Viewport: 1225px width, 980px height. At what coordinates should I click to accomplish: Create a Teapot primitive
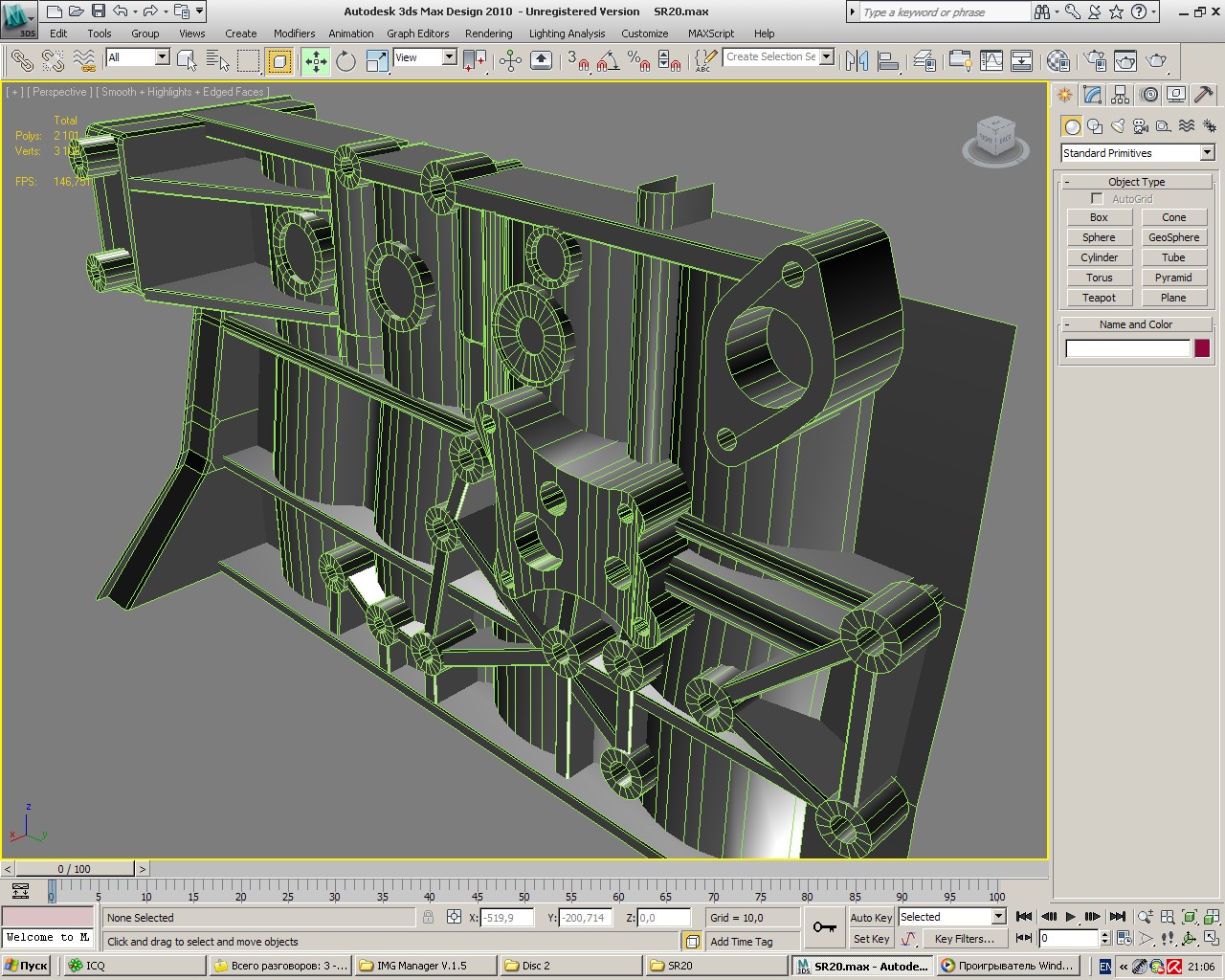pos(1099,298)
